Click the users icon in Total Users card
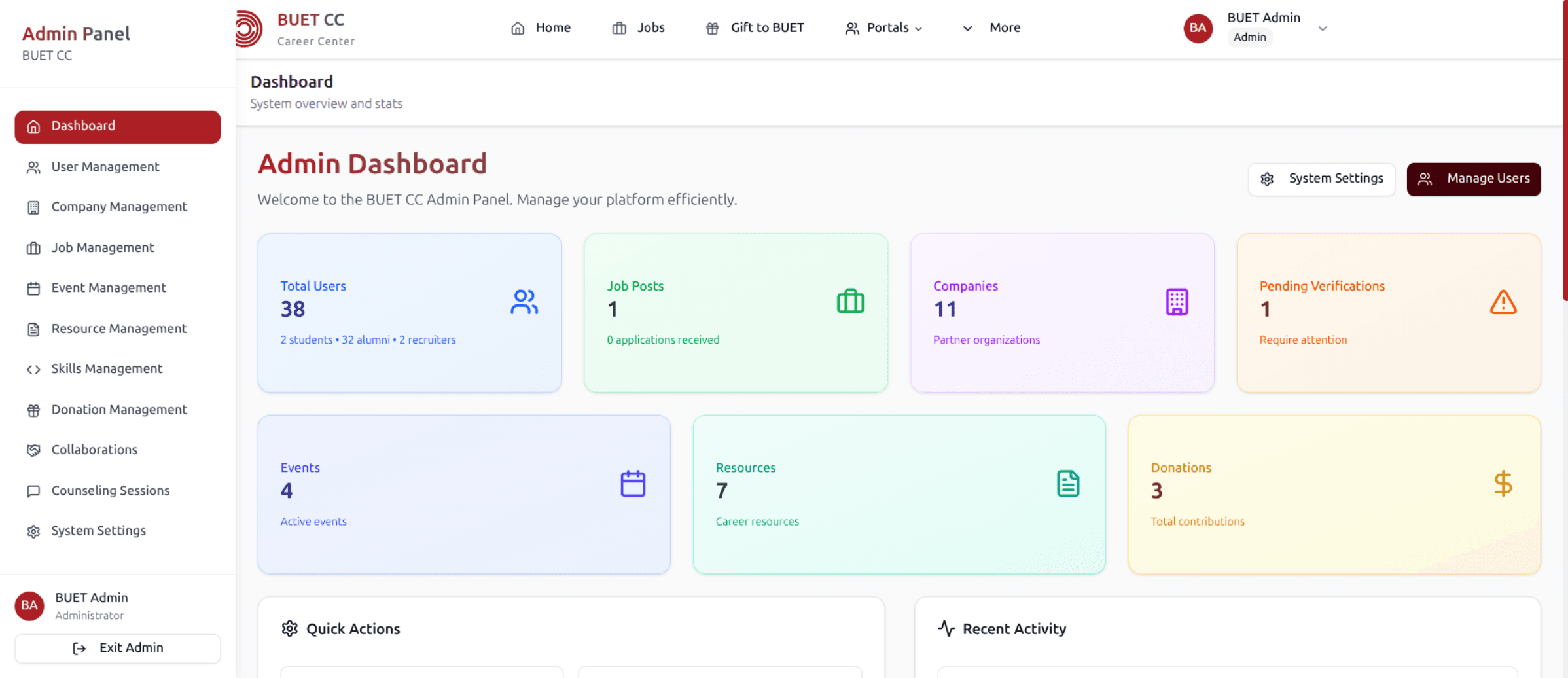Screen dimensions: 1568x678 pyautogui.click(x=524, y=302)
